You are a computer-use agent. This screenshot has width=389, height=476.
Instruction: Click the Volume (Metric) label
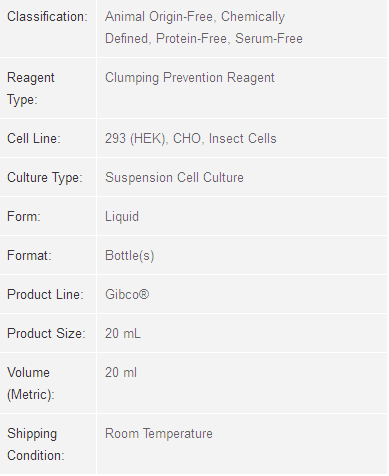click(x=31, y=383)
